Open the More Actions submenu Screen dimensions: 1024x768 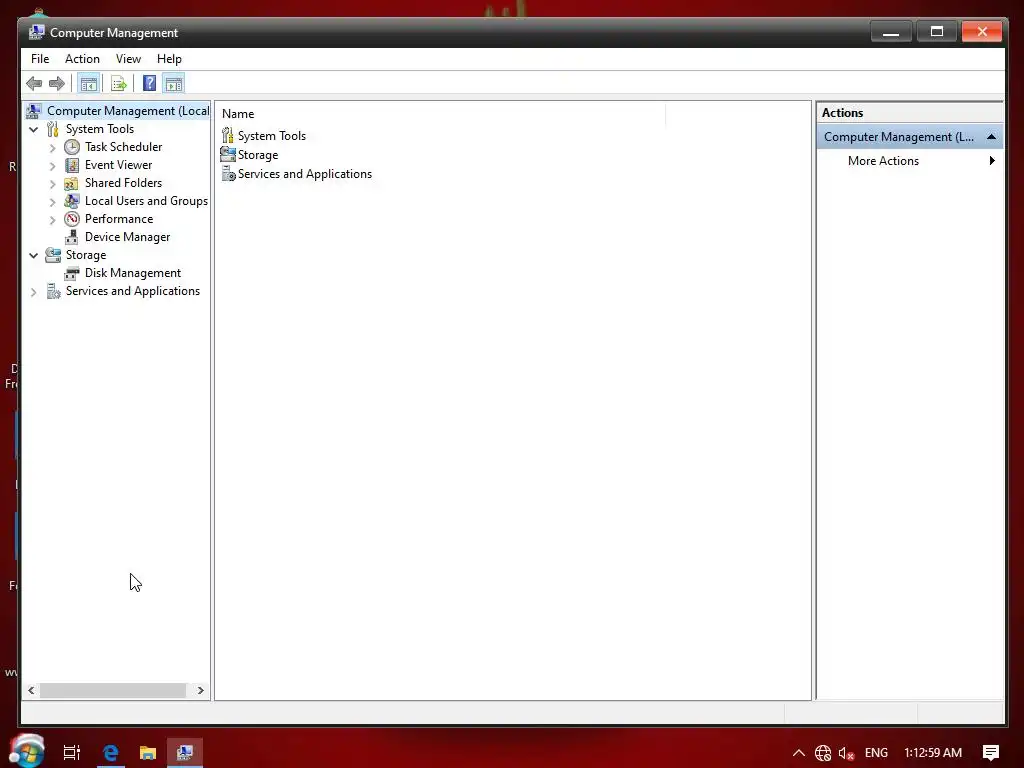910,161
